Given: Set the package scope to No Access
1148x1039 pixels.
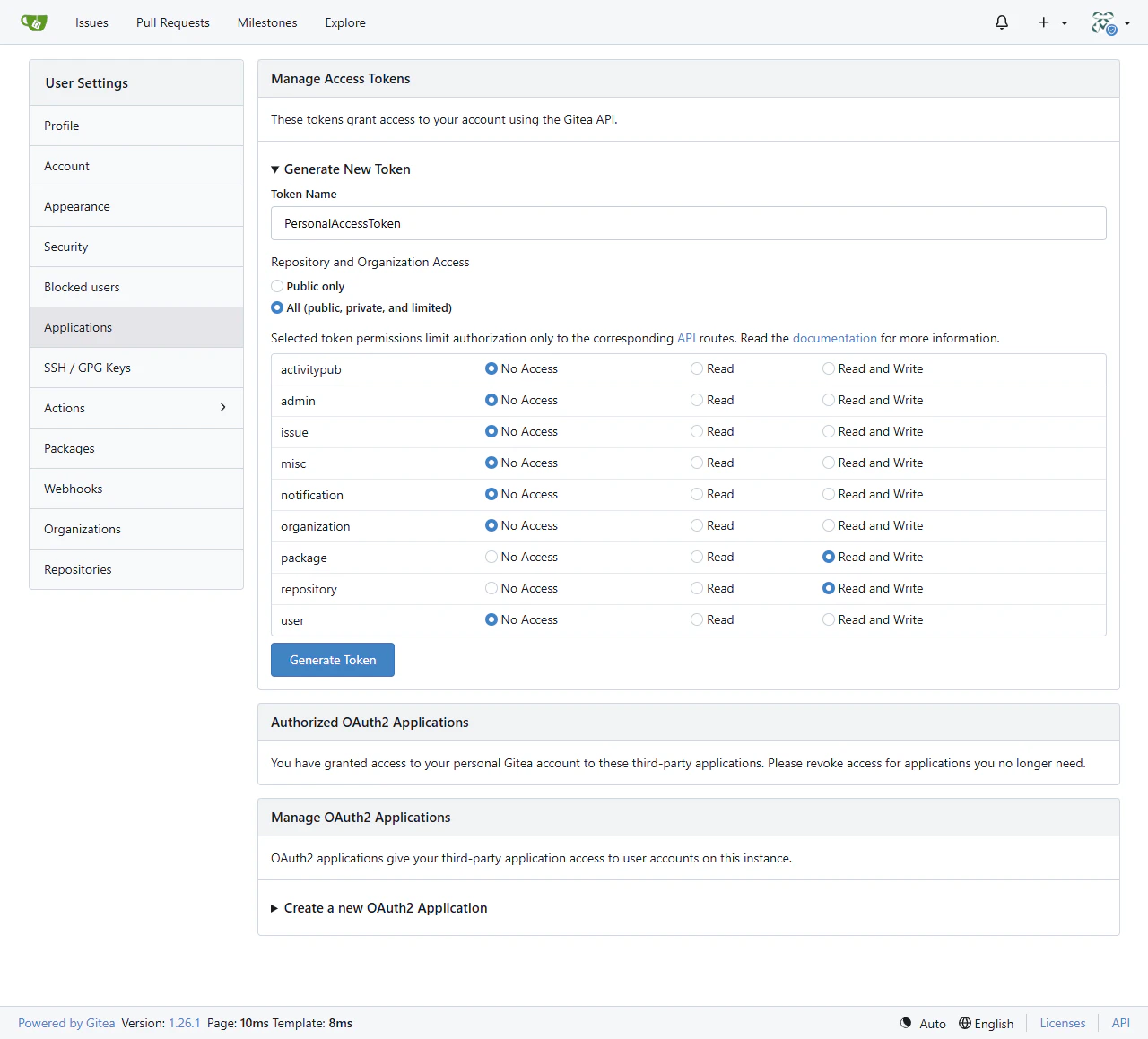Looking at the screenshot, I should click(491, 557).
